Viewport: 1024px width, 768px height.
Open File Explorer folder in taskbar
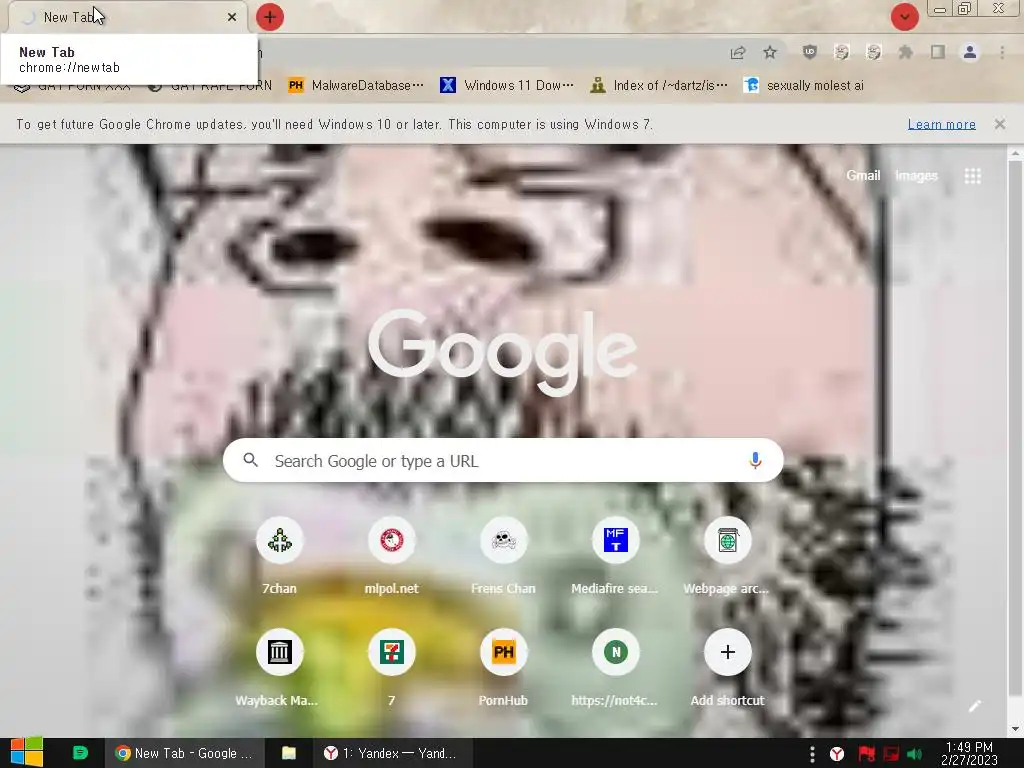pyautogui.click(x=289, y=753)
